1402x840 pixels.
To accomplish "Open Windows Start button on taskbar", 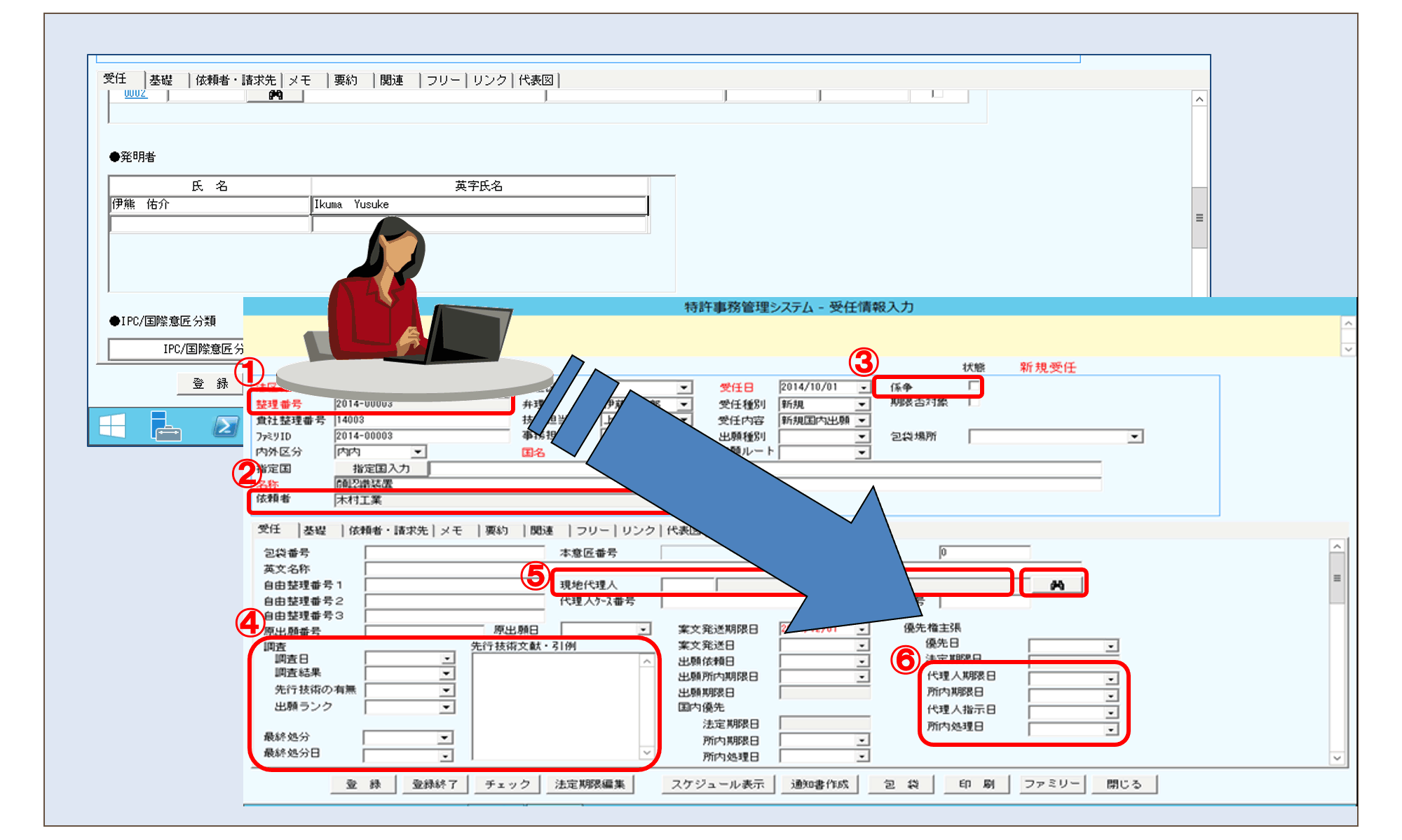I will point(112,425).
